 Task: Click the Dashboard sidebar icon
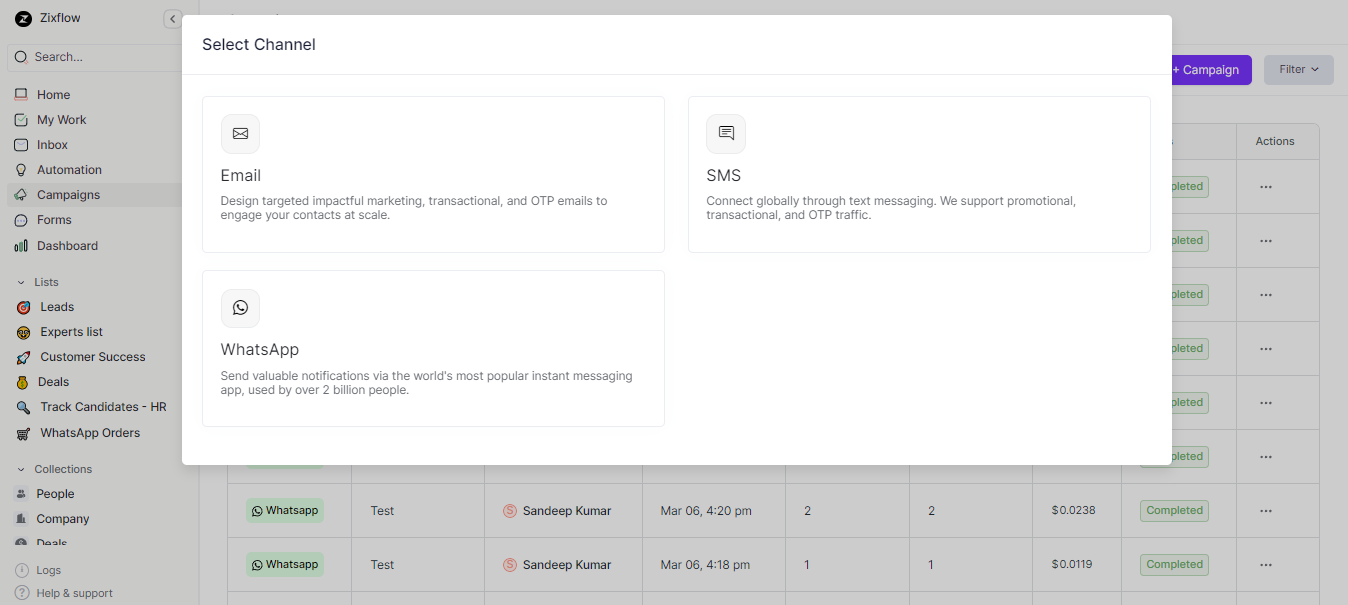pyautogui.click(x=22, y=245)
